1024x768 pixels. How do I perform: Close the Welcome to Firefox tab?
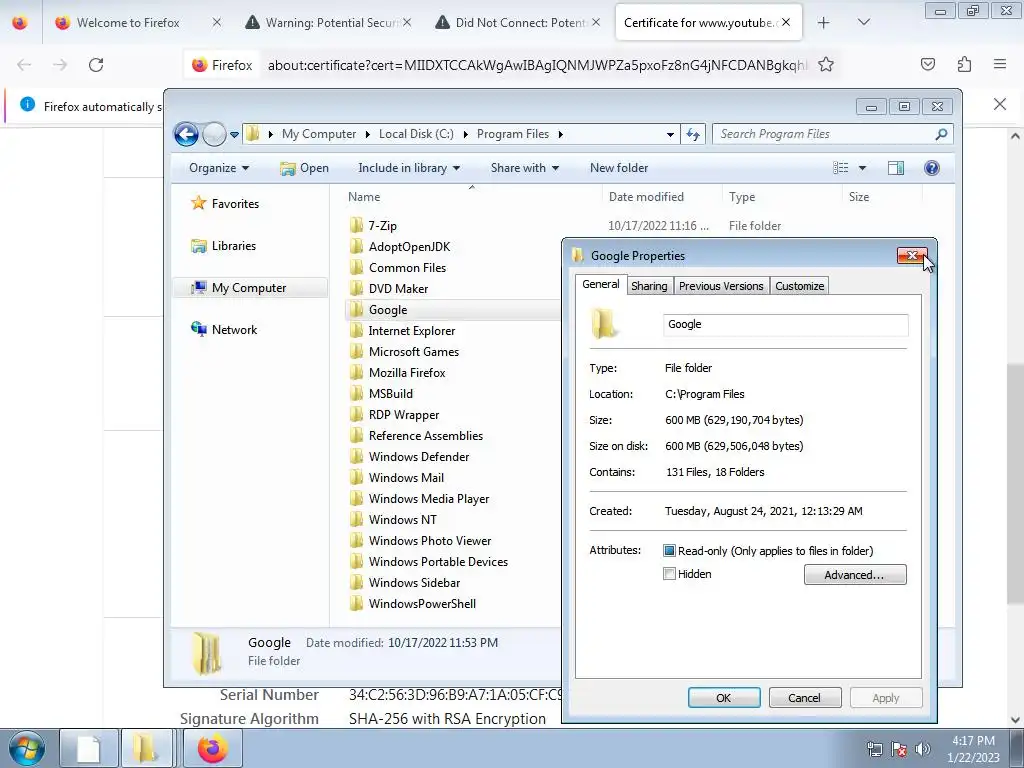tap(216, 22)
